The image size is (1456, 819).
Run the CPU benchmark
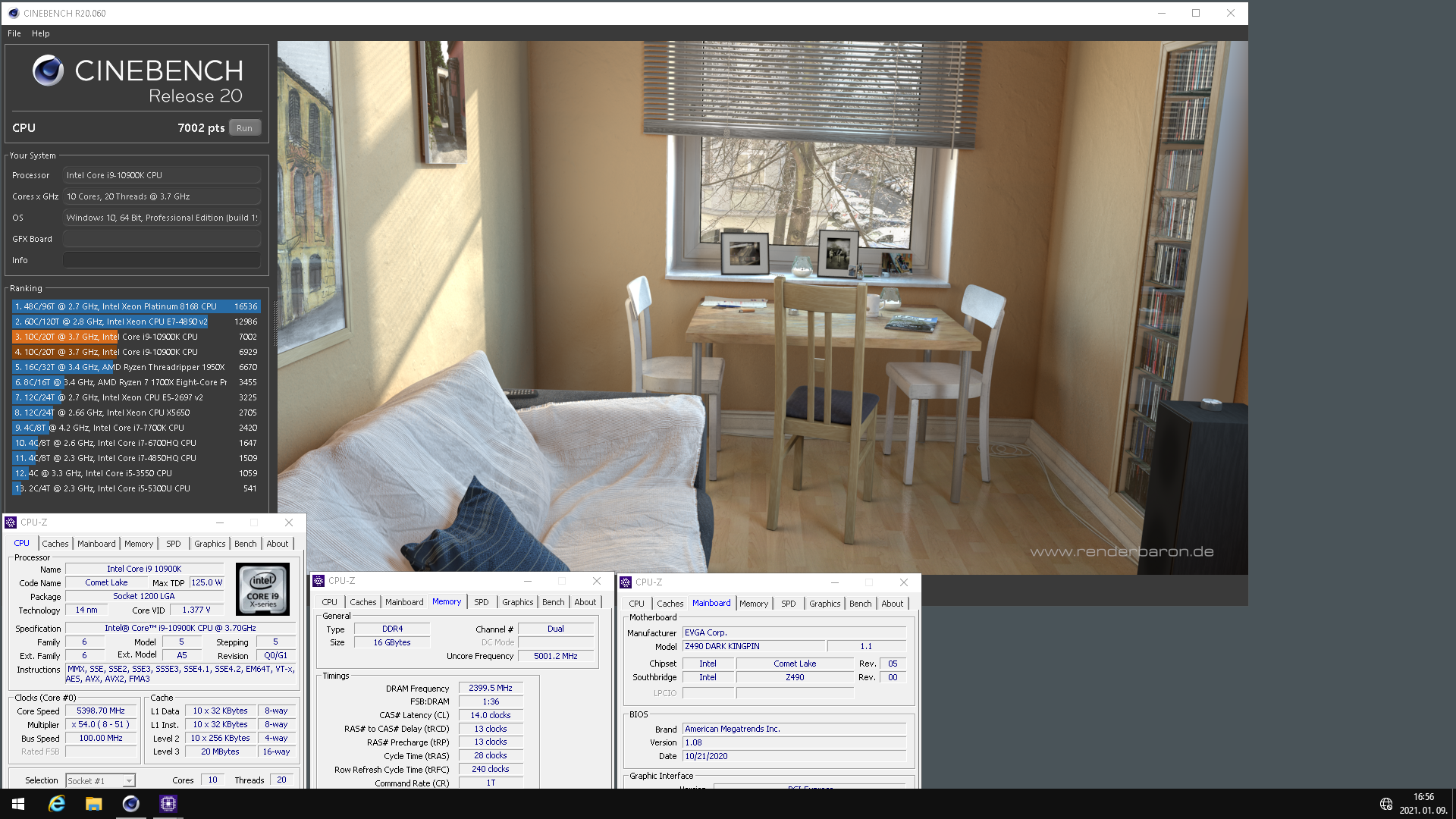244,128
